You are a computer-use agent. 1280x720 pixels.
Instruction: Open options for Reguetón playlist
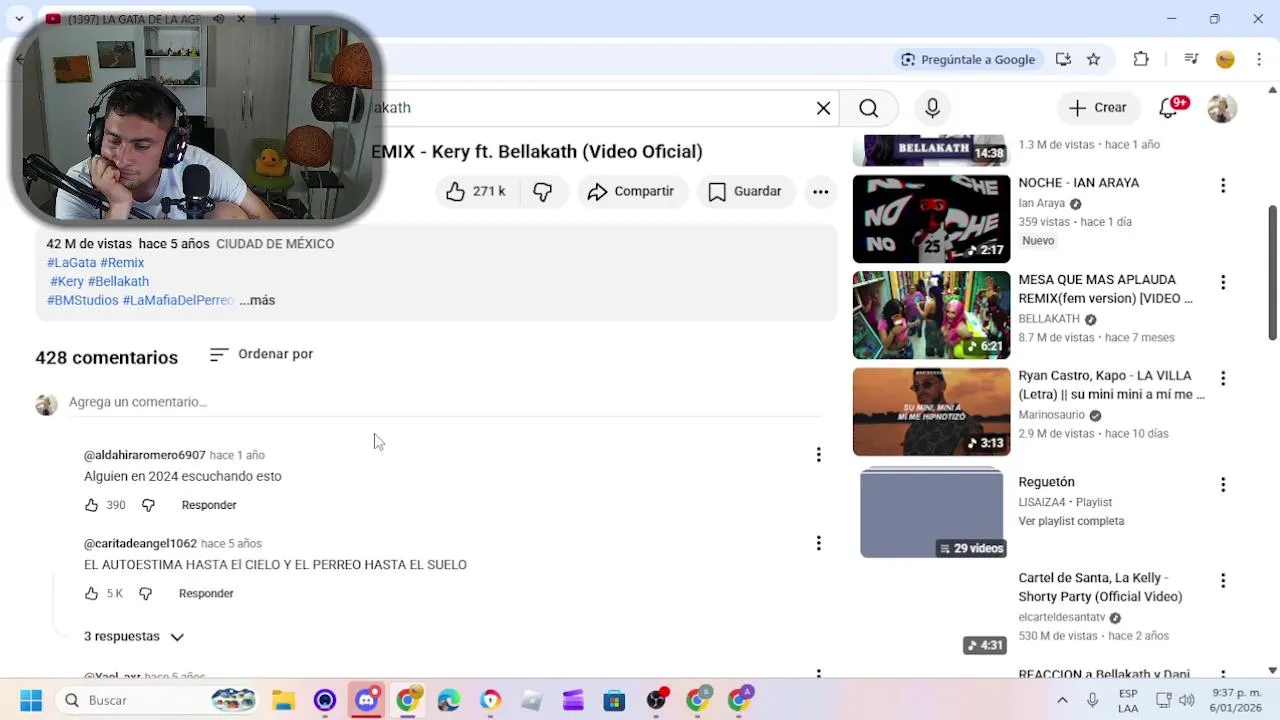1222,485
